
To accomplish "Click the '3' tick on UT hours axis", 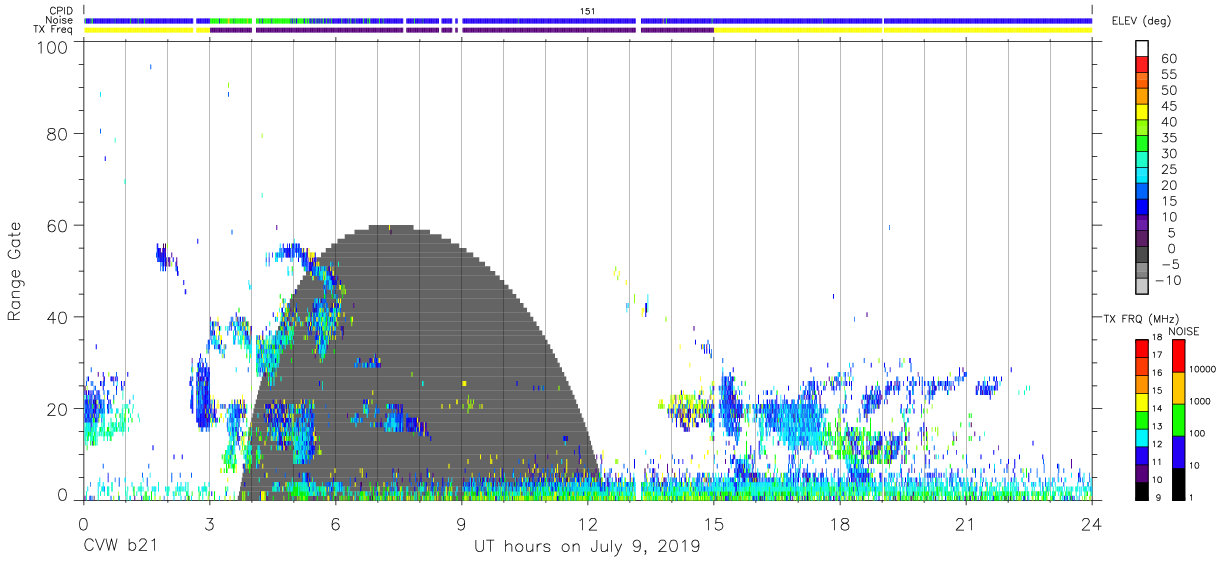I will point(209,523).
